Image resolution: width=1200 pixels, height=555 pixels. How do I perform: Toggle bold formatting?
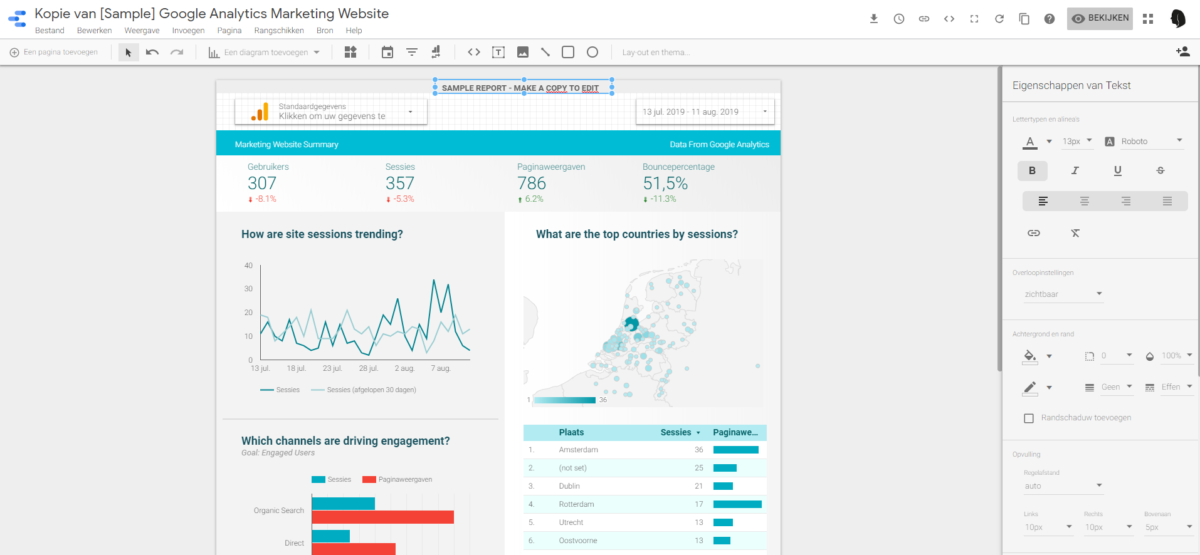(1033, 171)
